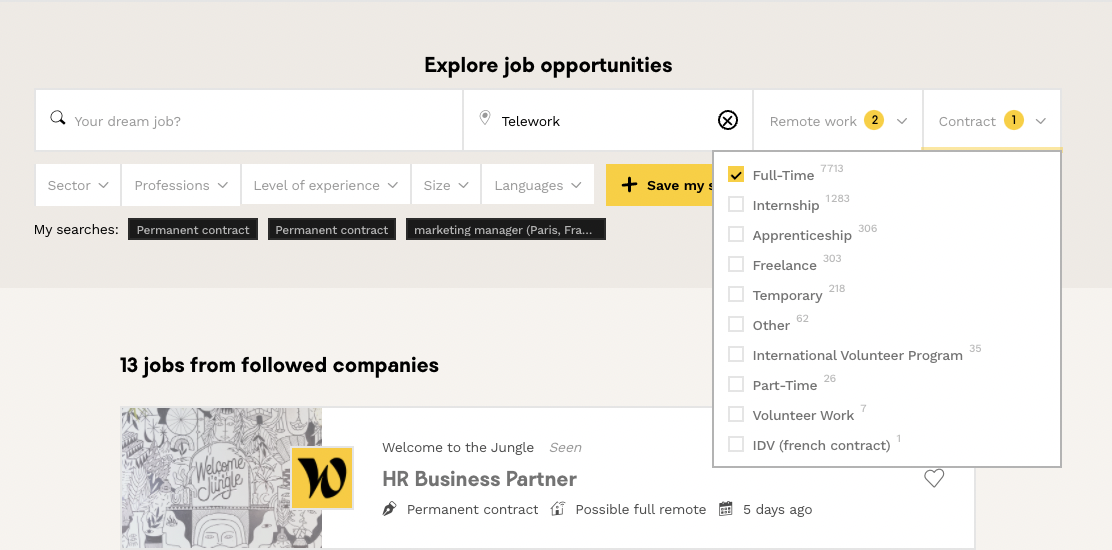Check the Internship contract option
1112x550 pixels.
[736, 205]
